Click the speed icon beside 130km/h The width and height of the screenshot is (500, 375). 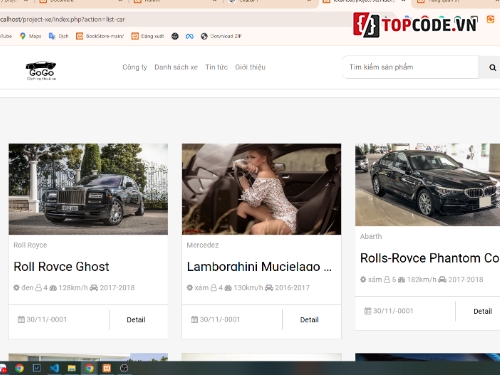(x=228, y=288)
